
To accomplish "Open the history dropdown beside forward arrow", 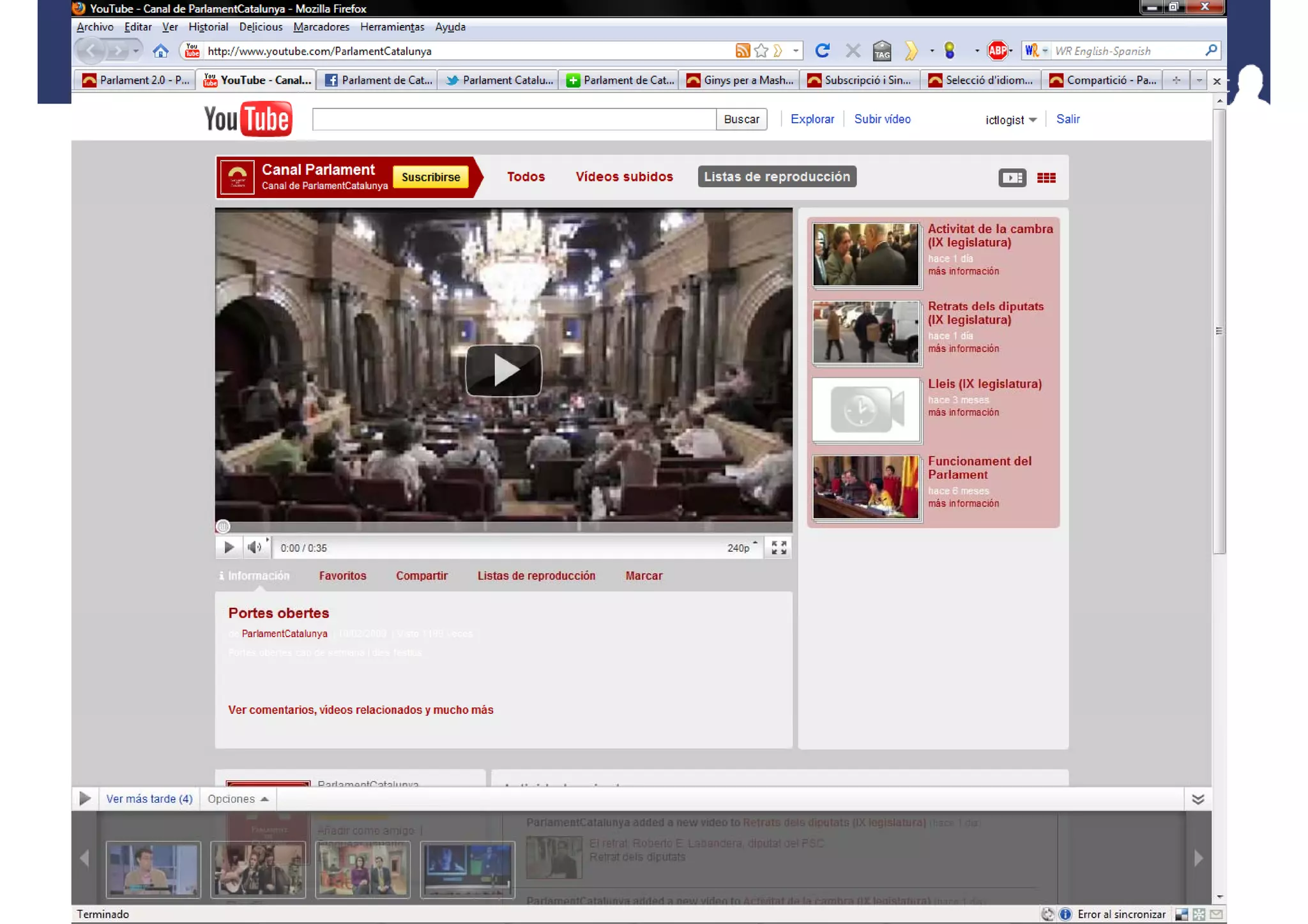I will click(135, 51).
